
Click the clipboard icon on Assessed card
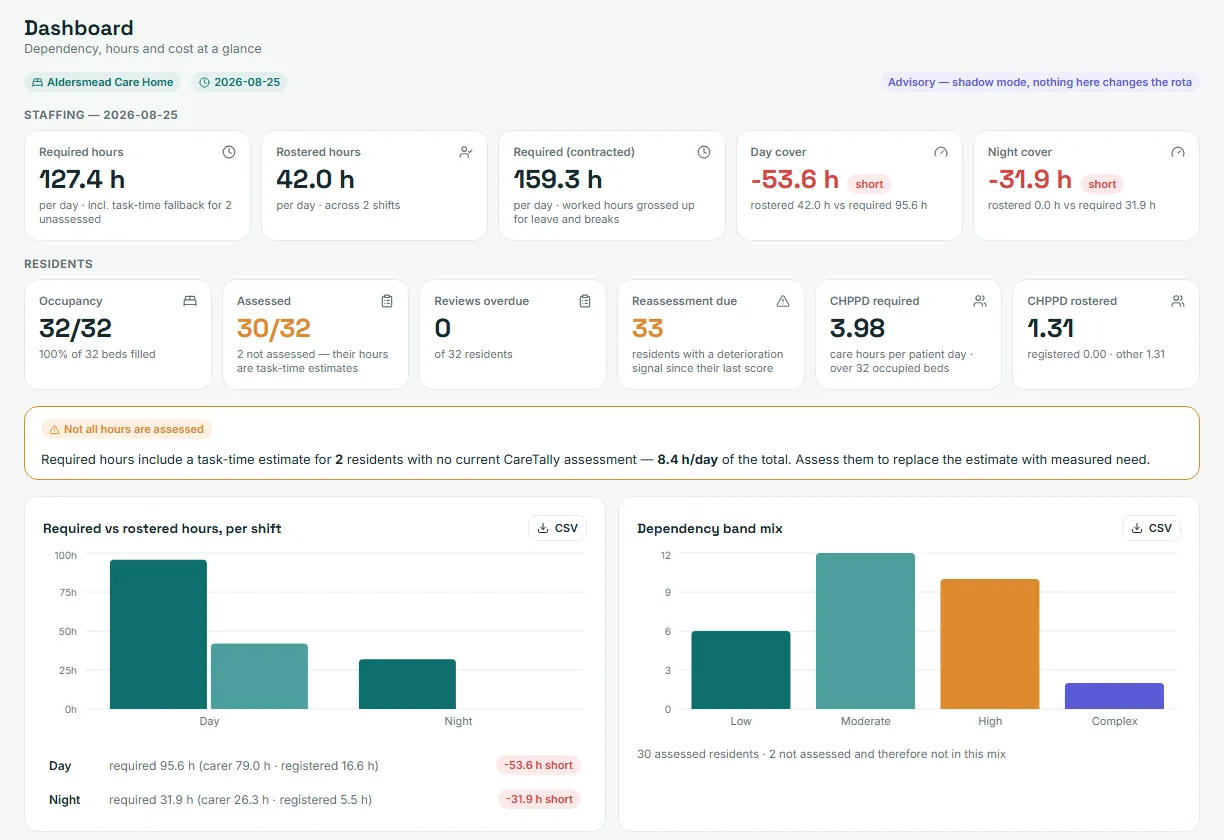coord(387,301)
